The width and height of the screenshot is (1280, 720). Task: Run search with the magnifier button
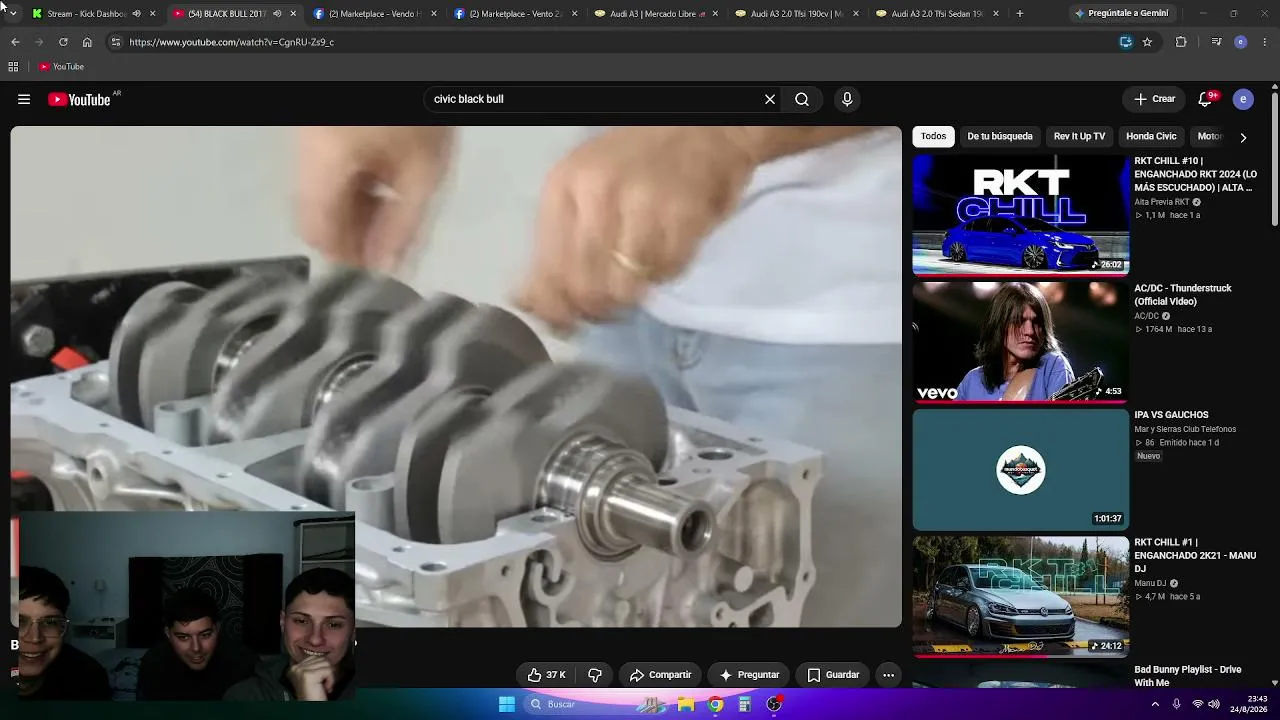pyautogui.click(x=802, y=99)
